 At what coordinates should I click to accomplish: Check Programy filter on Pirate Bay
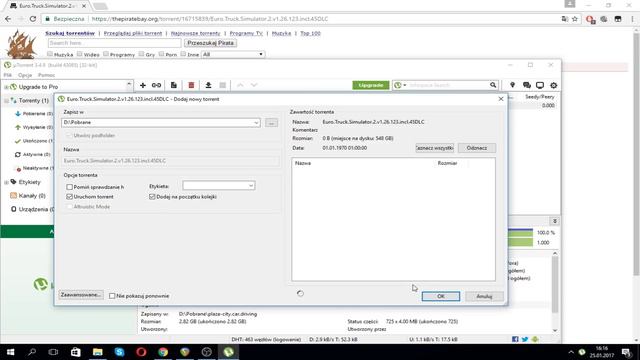coord(106,54)
